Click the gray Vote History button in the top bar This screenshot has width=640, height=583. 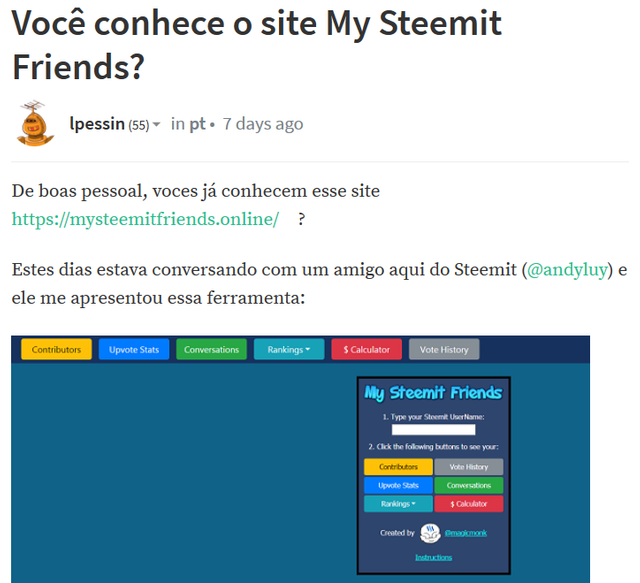(444, 349)
